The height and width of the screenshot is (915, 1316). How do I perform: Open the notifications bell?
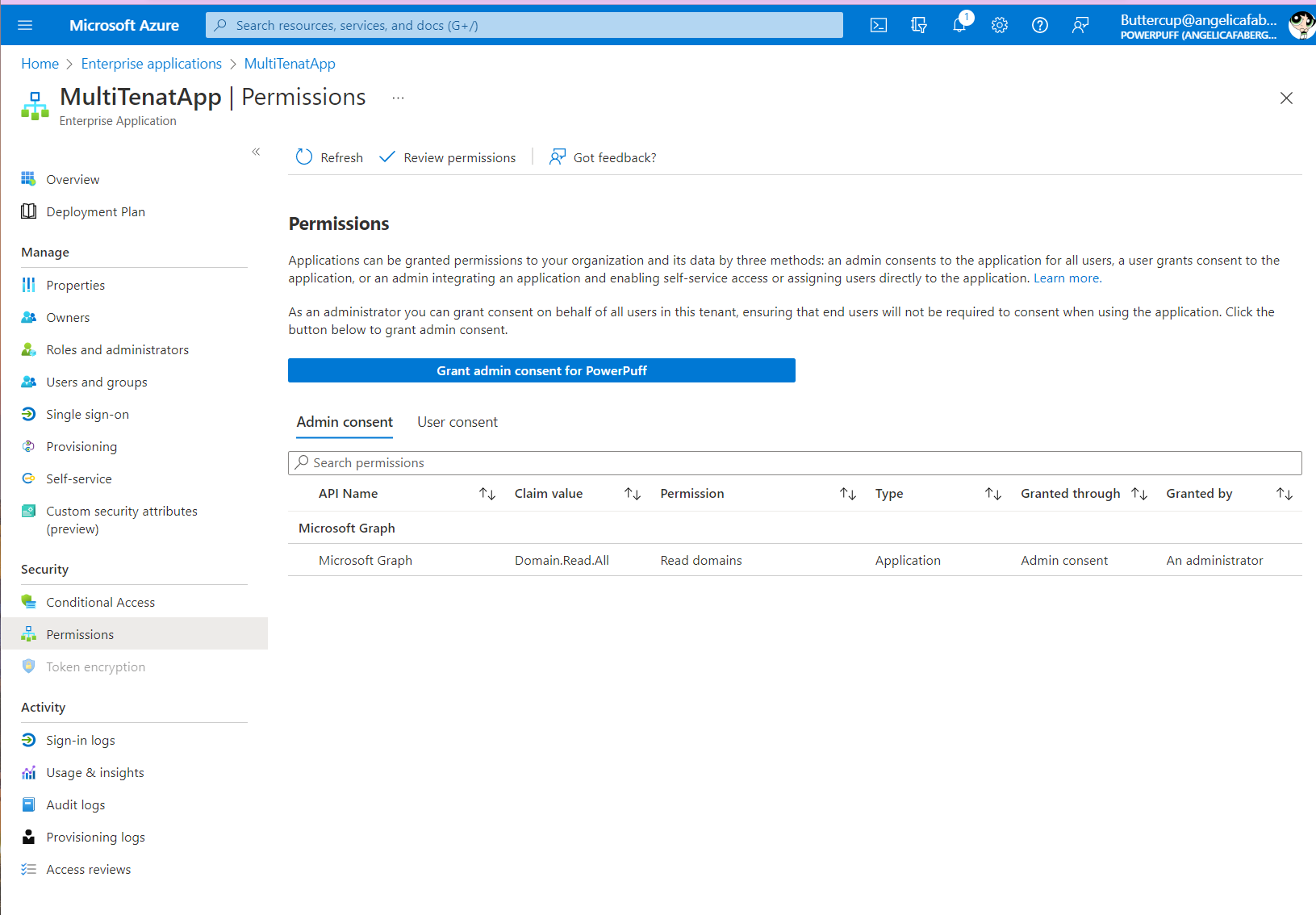(x=959, y=25)
